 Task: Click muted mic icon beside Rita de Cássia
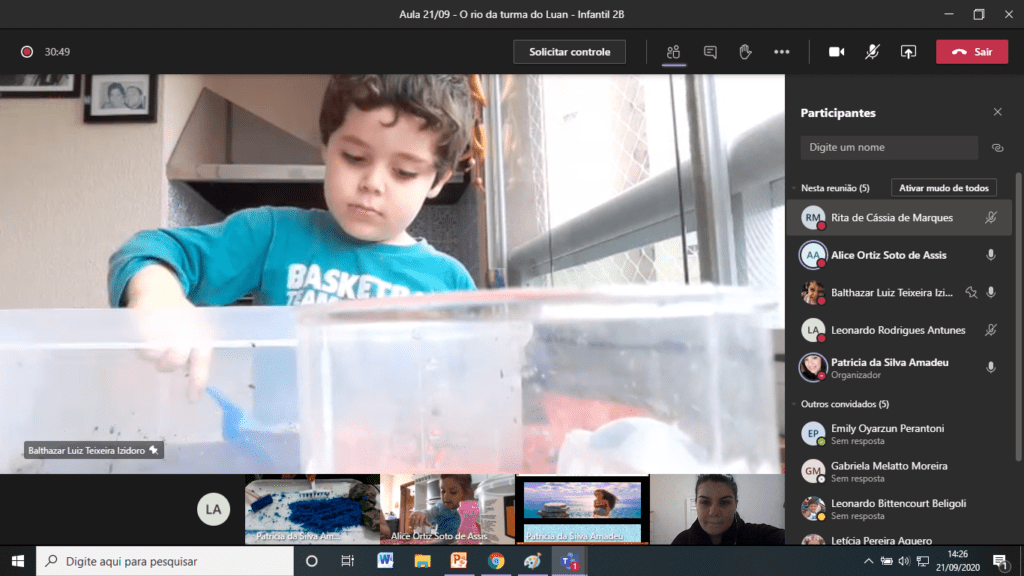pos(991,217)
